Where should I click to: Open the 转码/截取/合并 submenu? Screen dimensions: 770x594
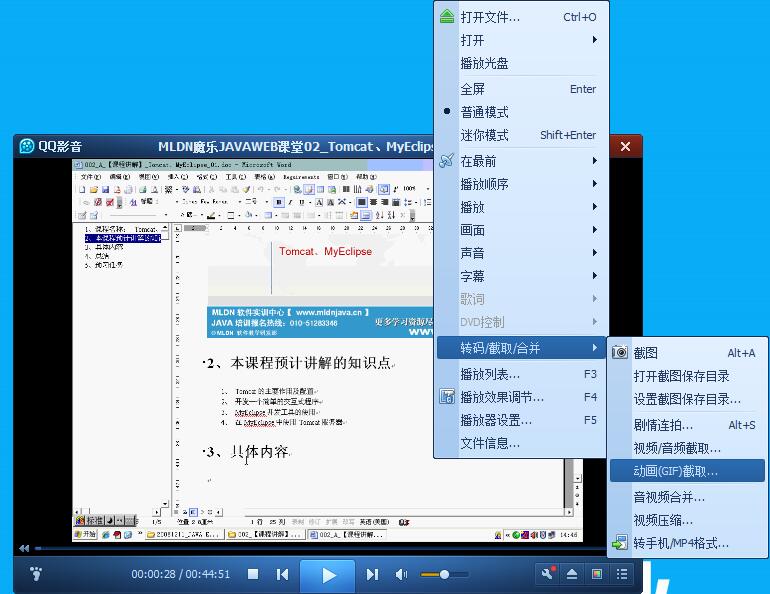pos(522,348)
